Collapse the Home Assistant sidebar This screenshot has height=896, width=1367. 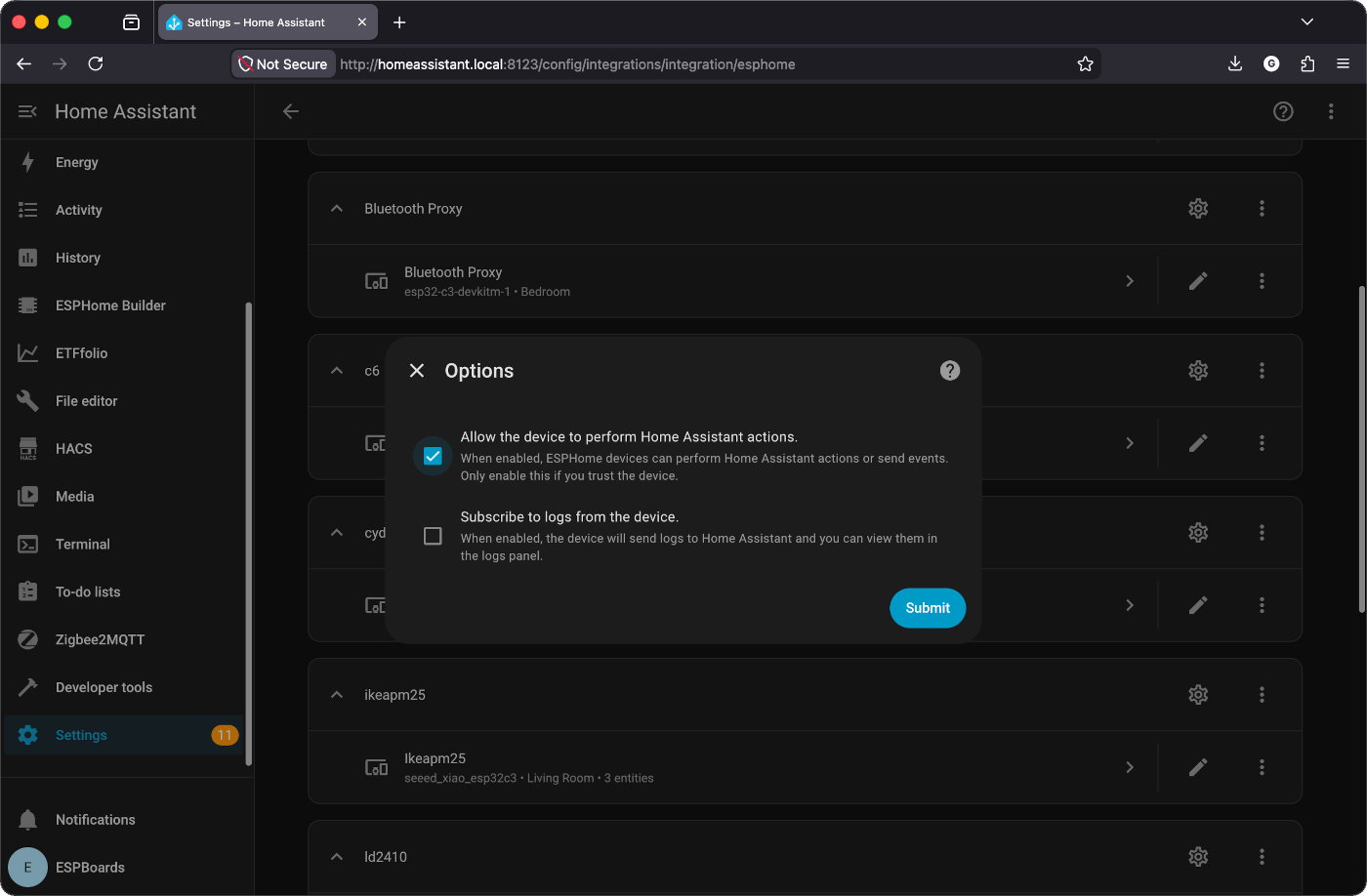click(x=27, y=112)
